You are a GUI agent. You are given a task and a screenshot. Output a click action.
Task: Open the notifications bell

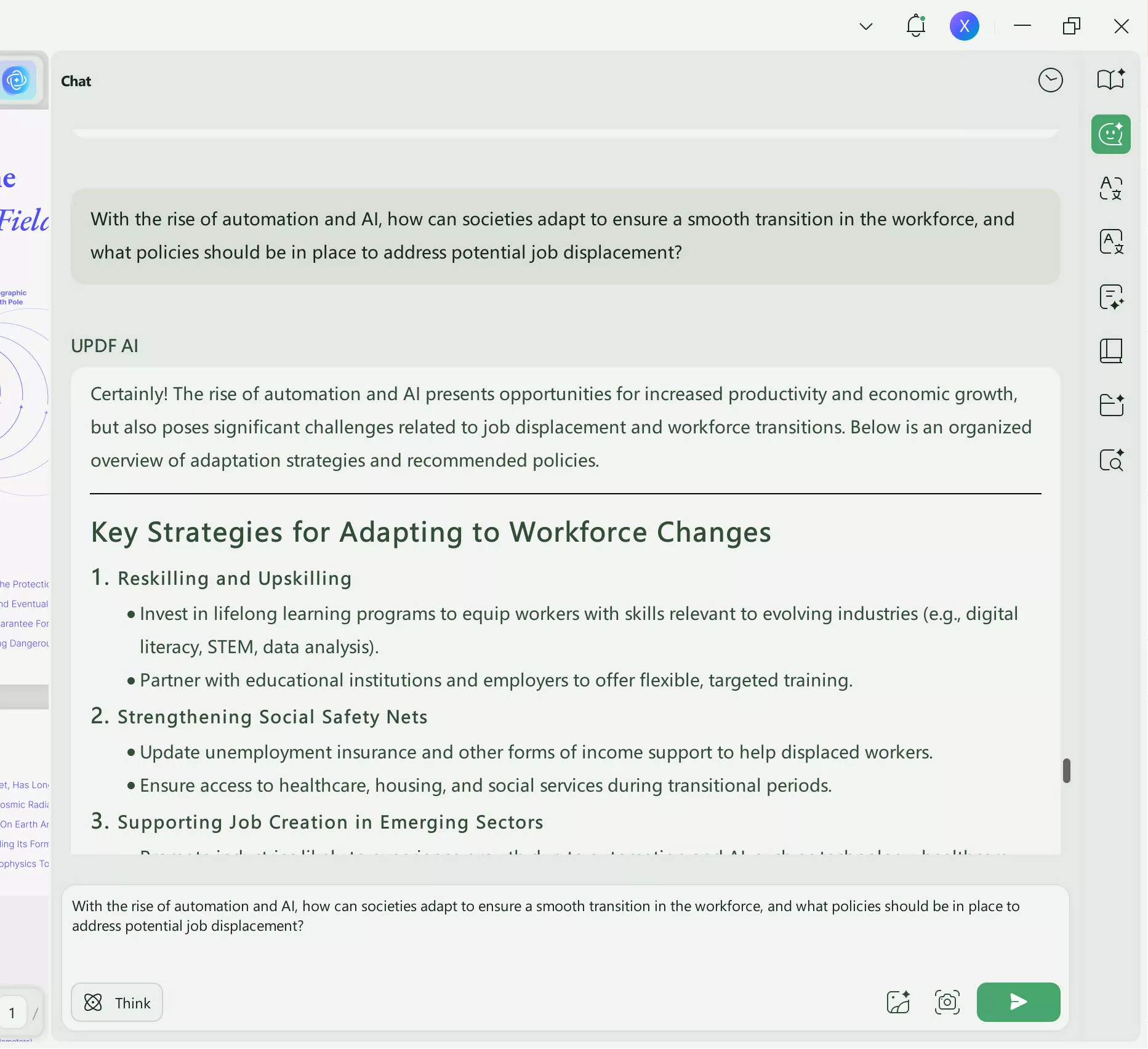tap(915, 26)
